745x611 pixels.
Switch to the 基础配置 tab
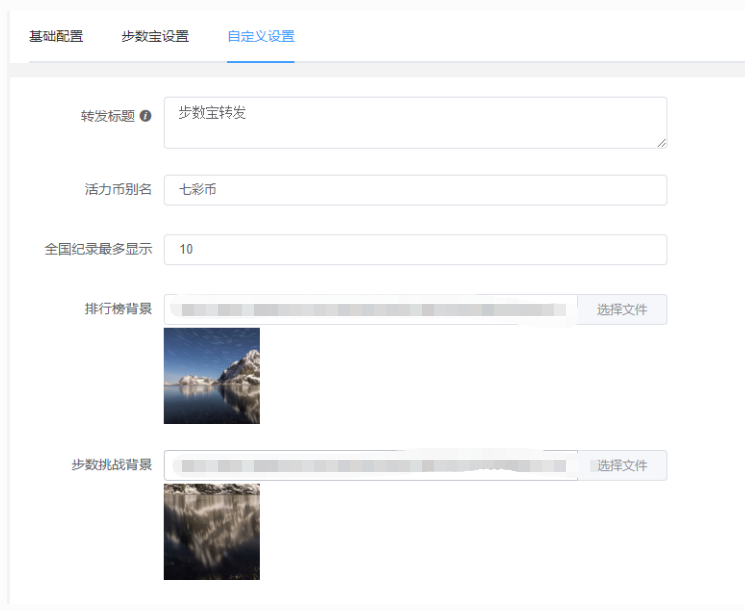(x=56, y=36)
